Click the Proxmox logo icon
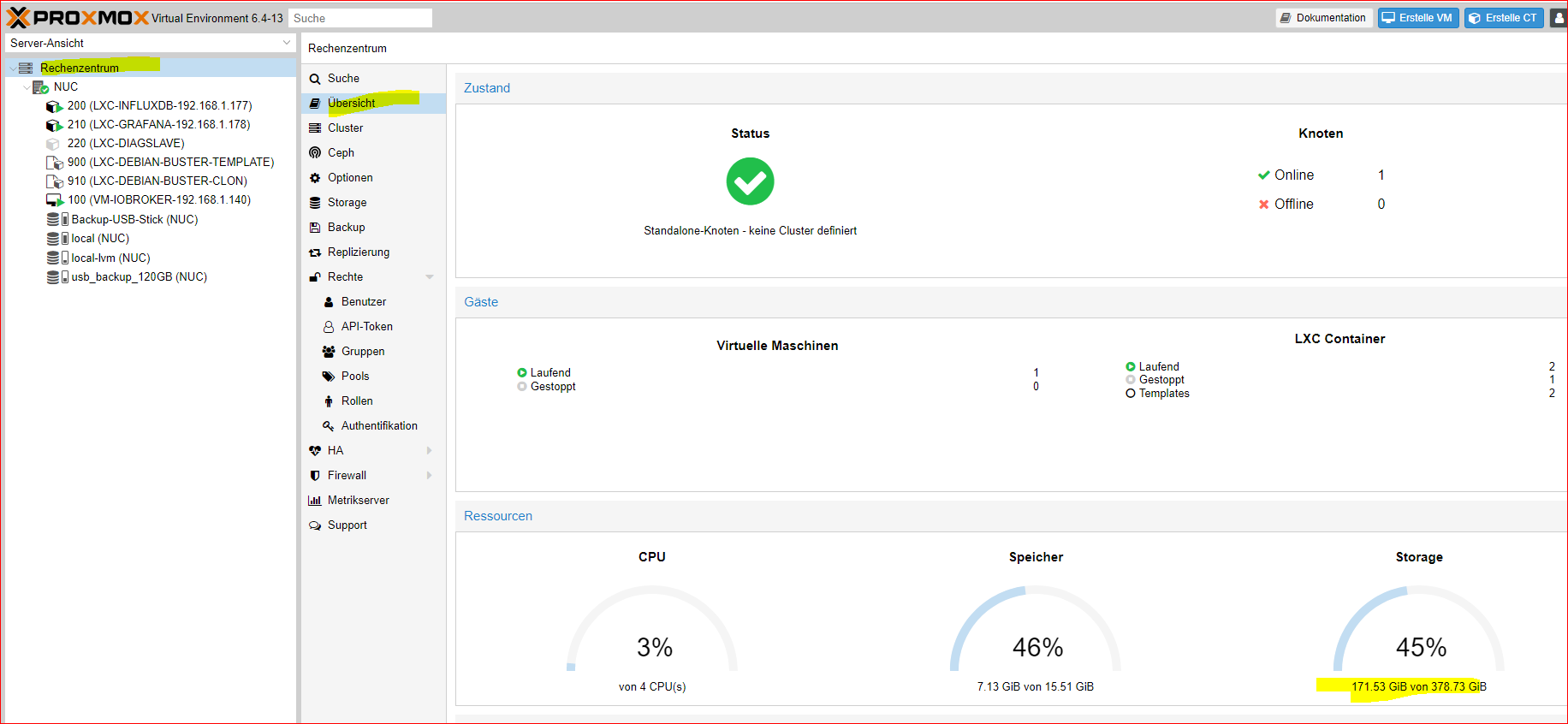The width and height of the screenshot is (1568, 724). coord(18,17)
